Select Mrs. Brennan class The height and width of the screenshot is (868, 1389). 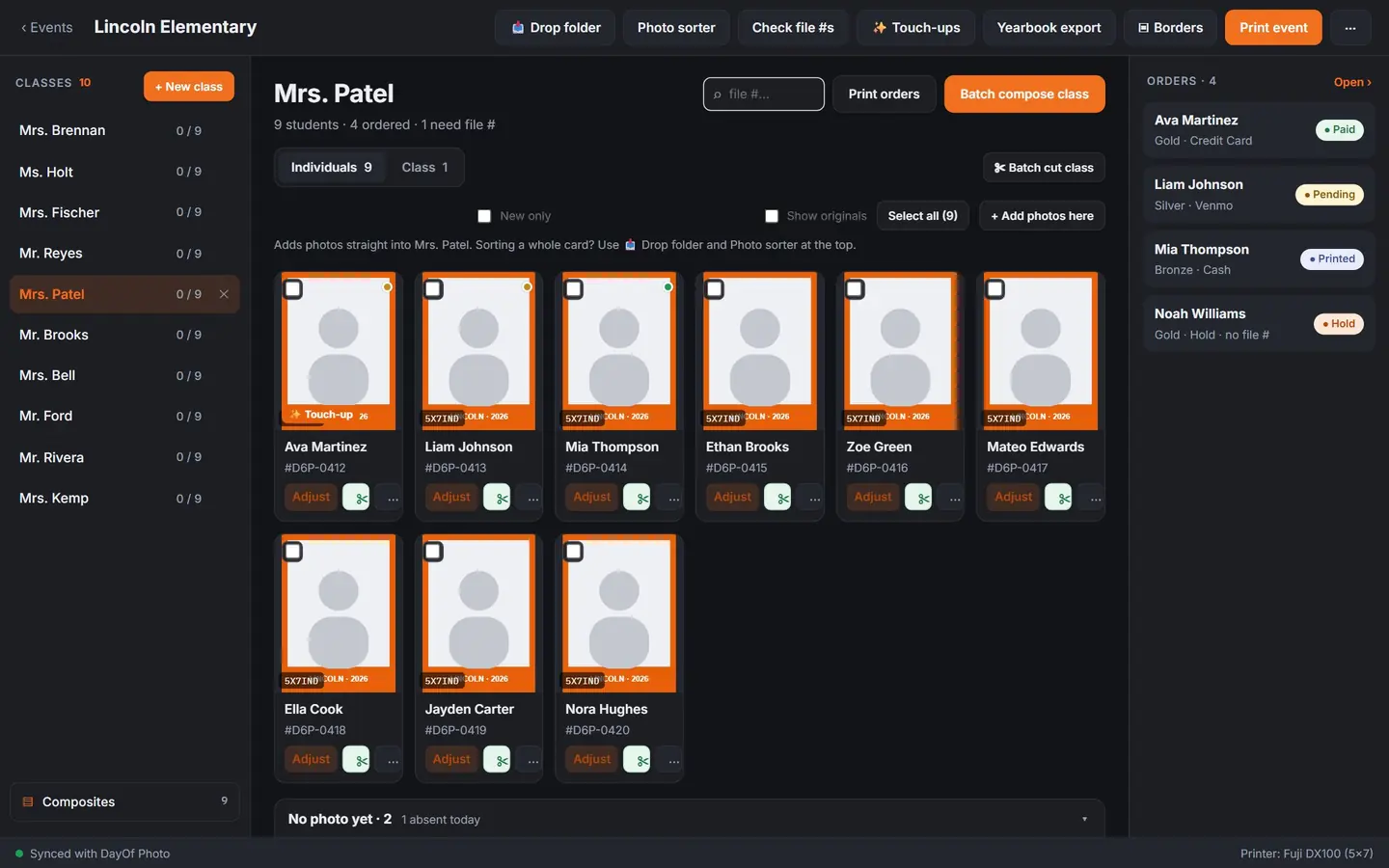click(x=124, y=130)
